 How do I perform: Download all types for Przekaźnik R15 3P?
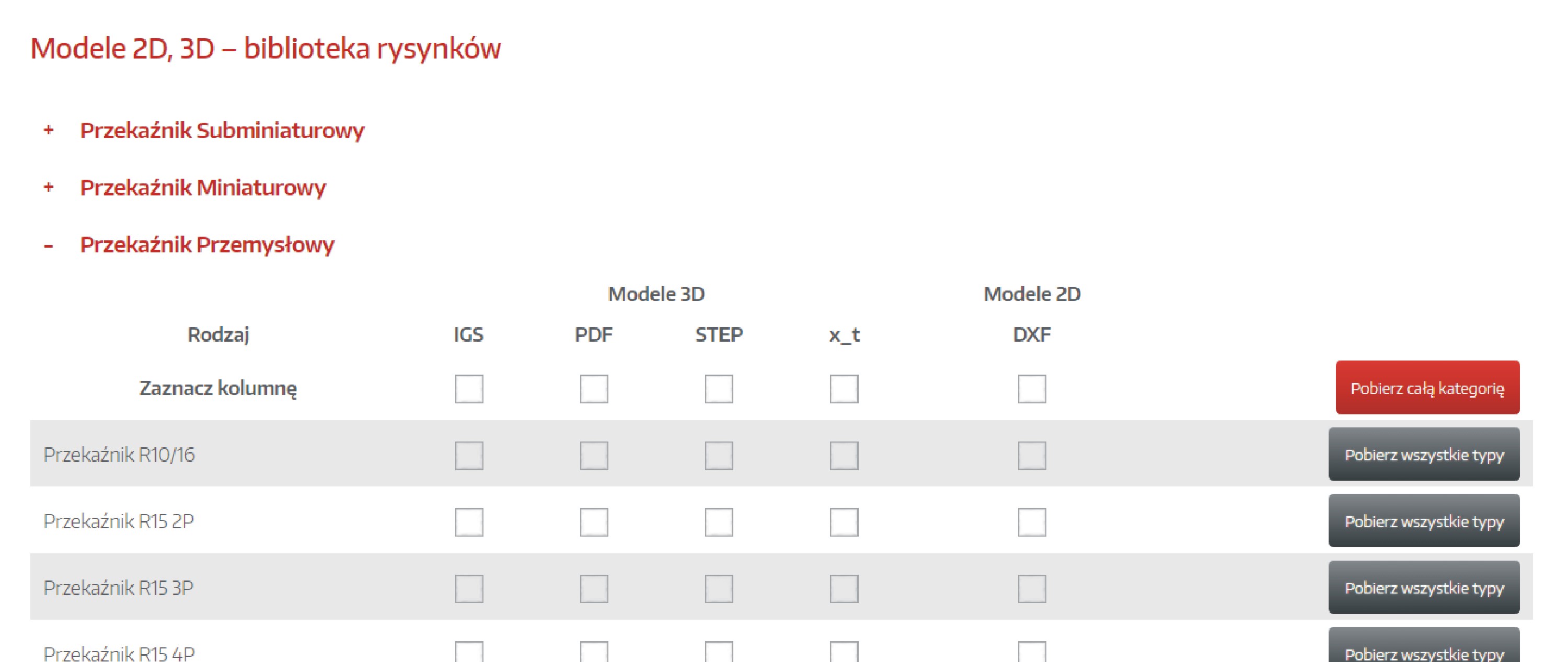click(1424, 588)
